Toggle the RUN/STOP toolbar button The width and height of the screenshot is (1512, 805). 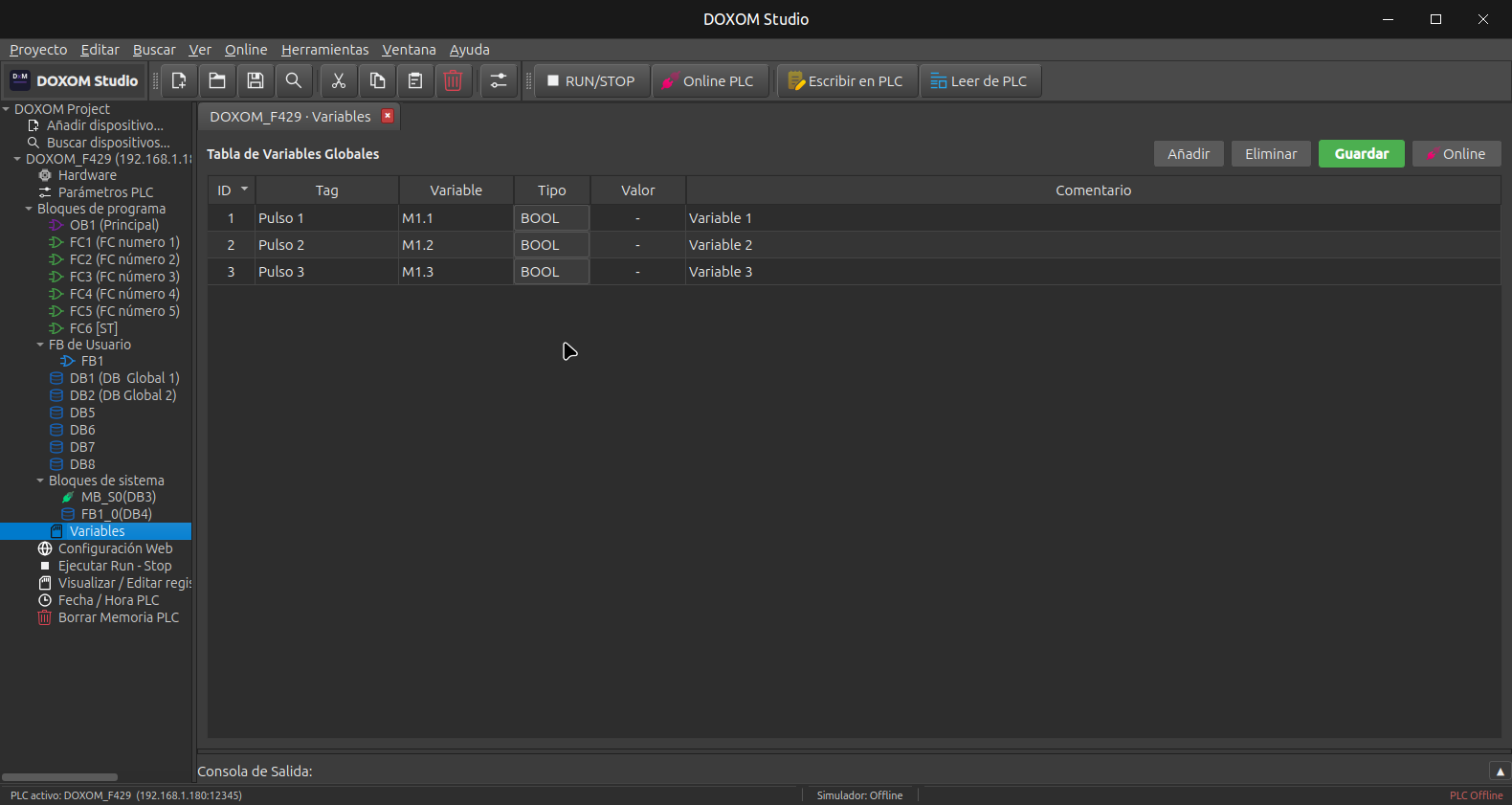click(x=591, y=81)
